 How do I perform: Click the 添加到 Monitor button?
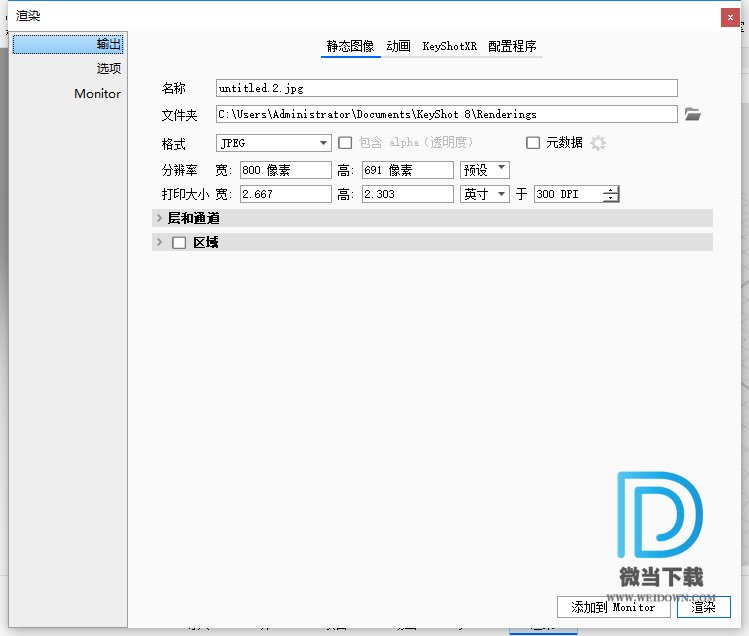click(614, 607)
